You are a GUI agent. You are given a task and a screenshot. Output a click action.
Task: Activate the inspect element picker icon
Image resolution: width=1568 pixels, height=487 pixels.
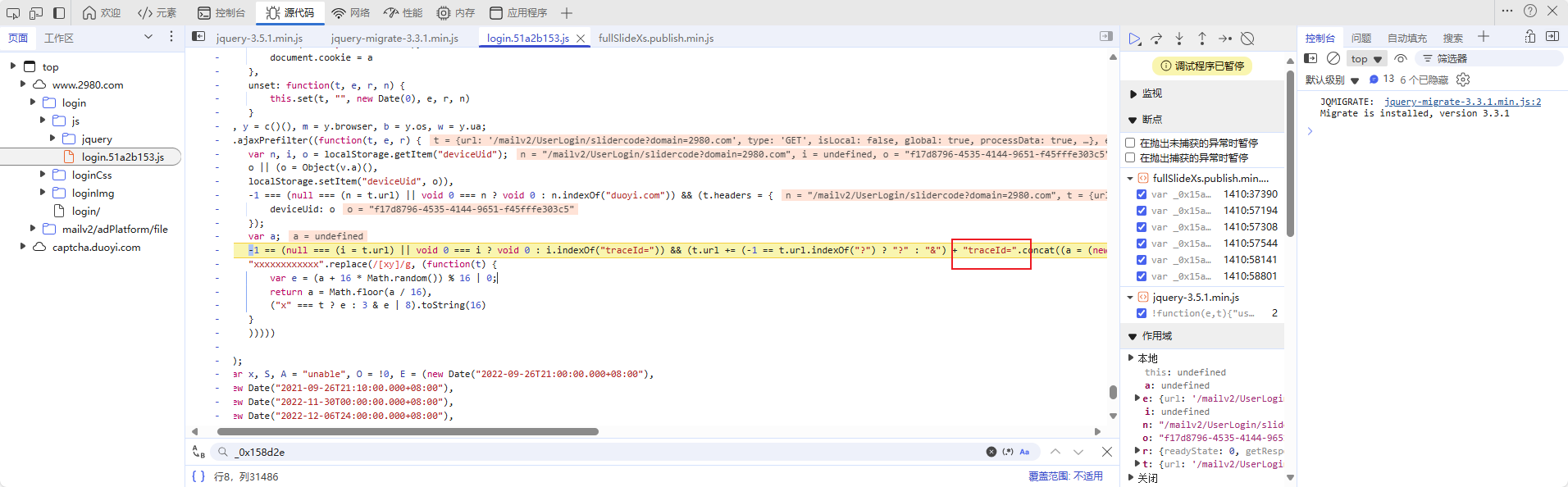(x=13, y=13)
